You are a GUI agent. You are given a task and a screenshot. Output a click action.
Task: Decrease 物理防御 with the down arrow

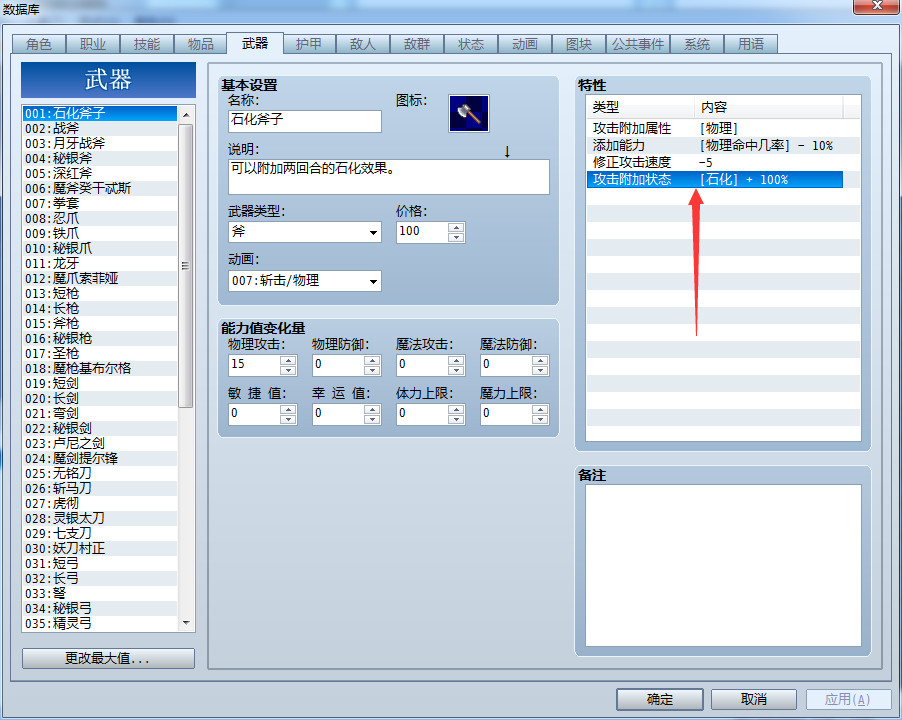(x=372, y=370)
